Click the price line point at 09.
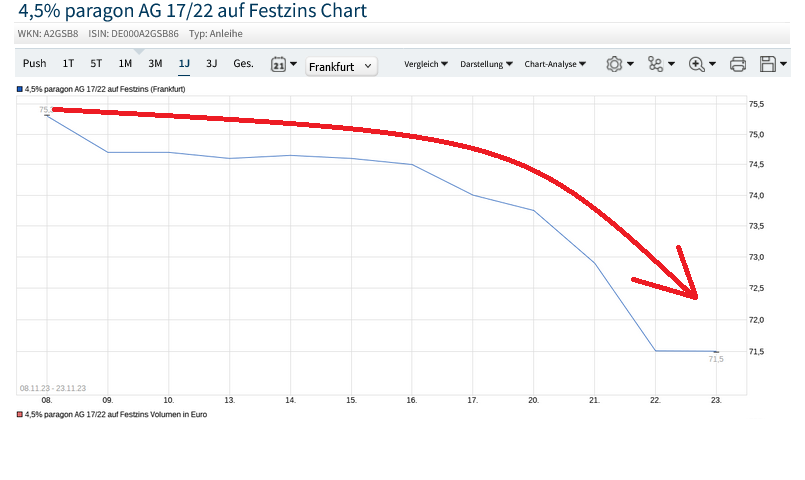This screenshot has width=805, height=480. point(108,152)
